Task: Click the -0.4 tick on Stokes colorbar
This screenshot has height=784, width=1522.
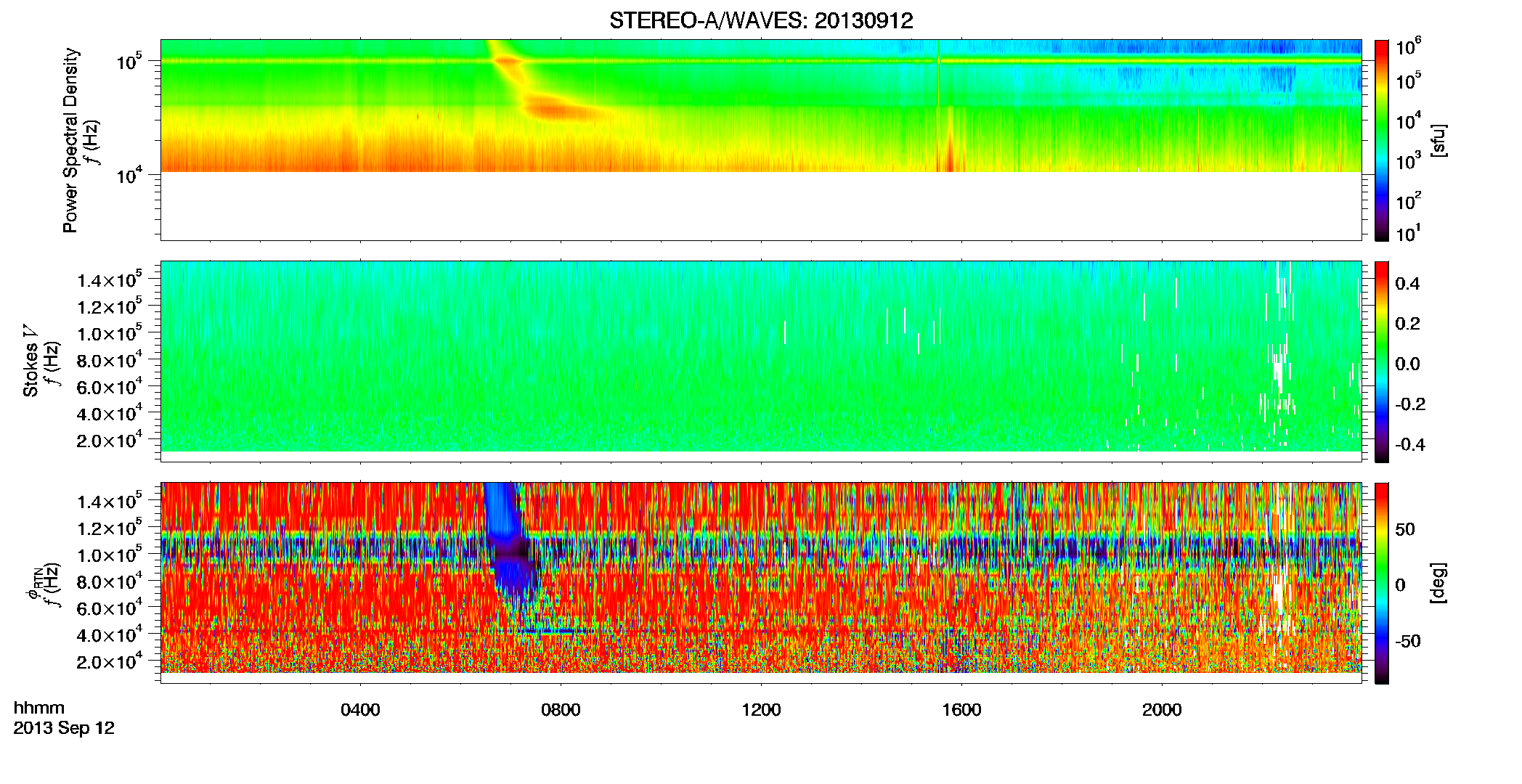Action: tap(1410, 444)
